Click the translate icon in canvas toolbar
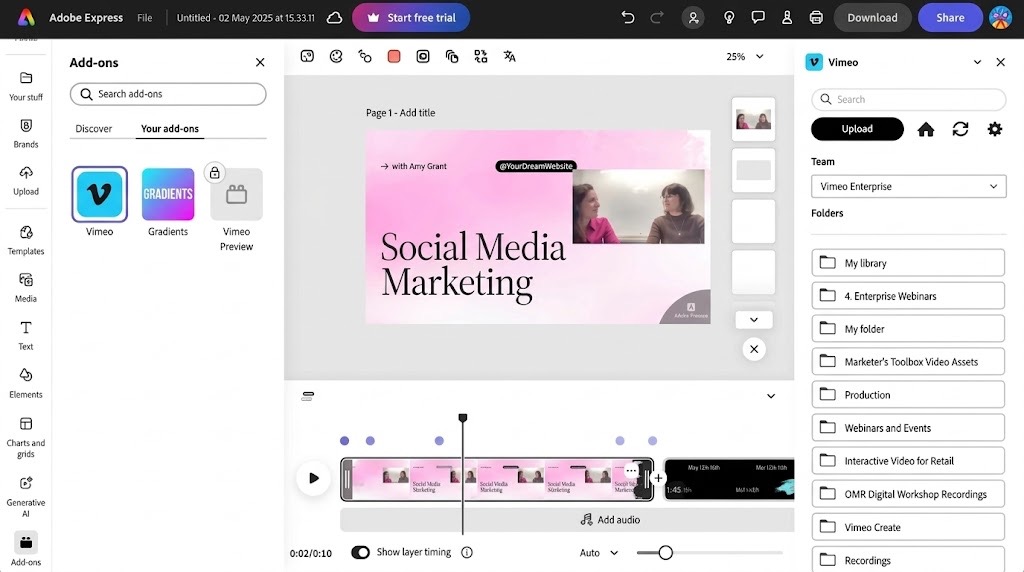 (x=509, y=57)
